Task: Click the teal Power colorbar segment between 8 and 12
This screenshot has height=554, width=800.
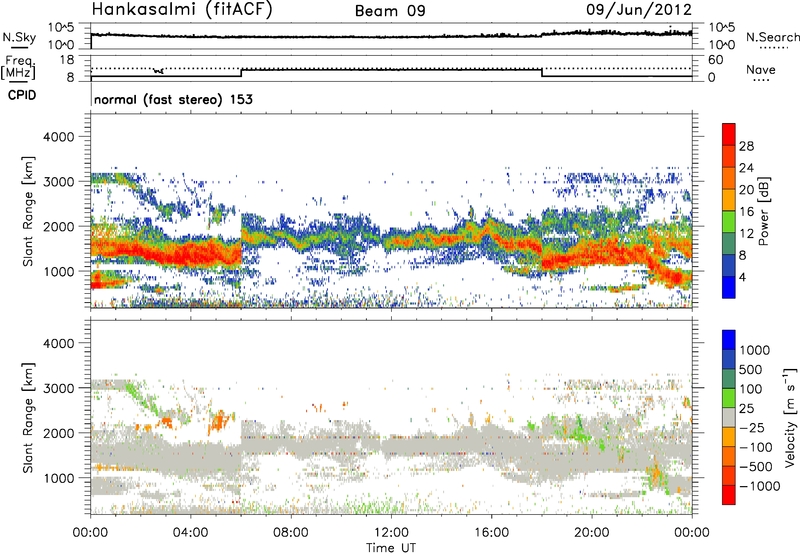Action: 729,243
